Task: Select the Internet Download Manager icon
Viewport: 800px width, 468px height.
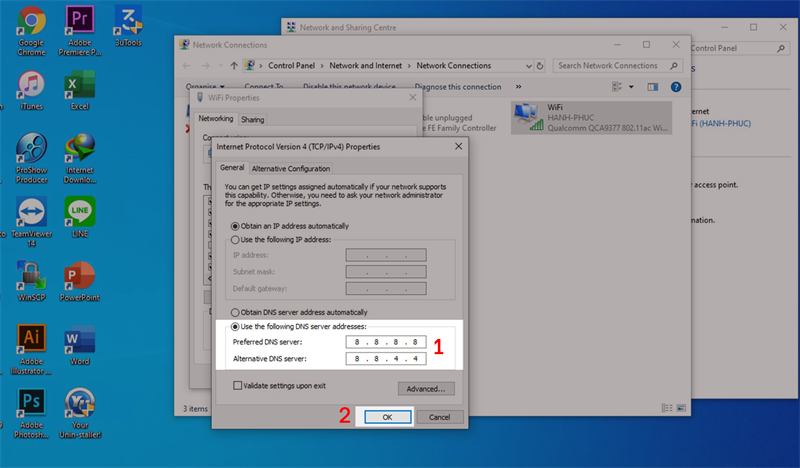Action: pyautogui.click(x=80, y=158)
